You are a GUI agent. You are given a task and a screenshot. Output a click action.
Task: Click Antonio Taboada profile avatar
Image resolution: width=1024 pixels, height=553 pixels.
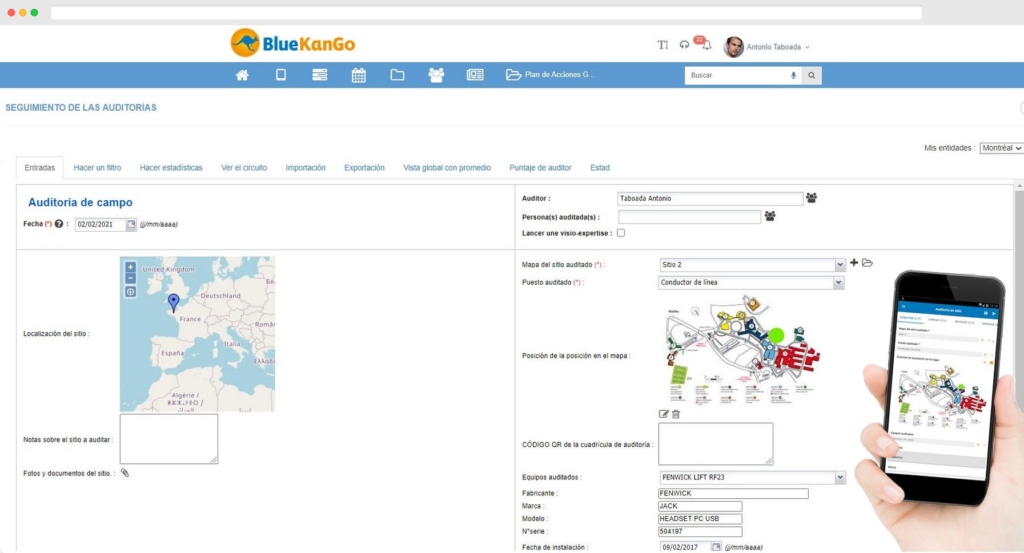pyautogui.click(x=733, y=47)
